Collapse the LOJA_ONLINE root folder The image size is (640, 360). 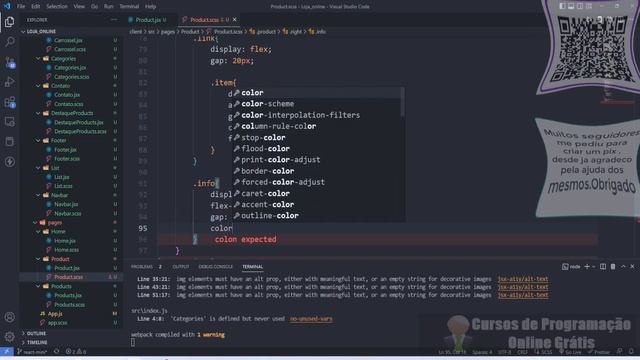point(41,31)
